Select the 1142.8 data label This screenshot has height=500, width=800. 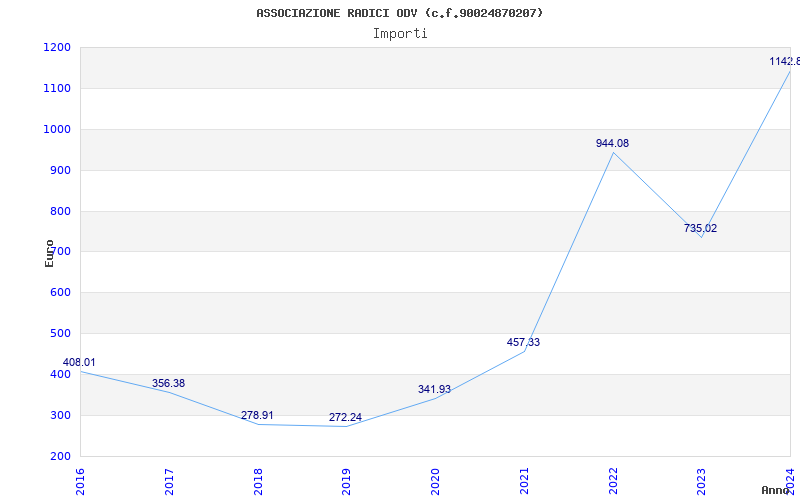[x=785, y=61]
